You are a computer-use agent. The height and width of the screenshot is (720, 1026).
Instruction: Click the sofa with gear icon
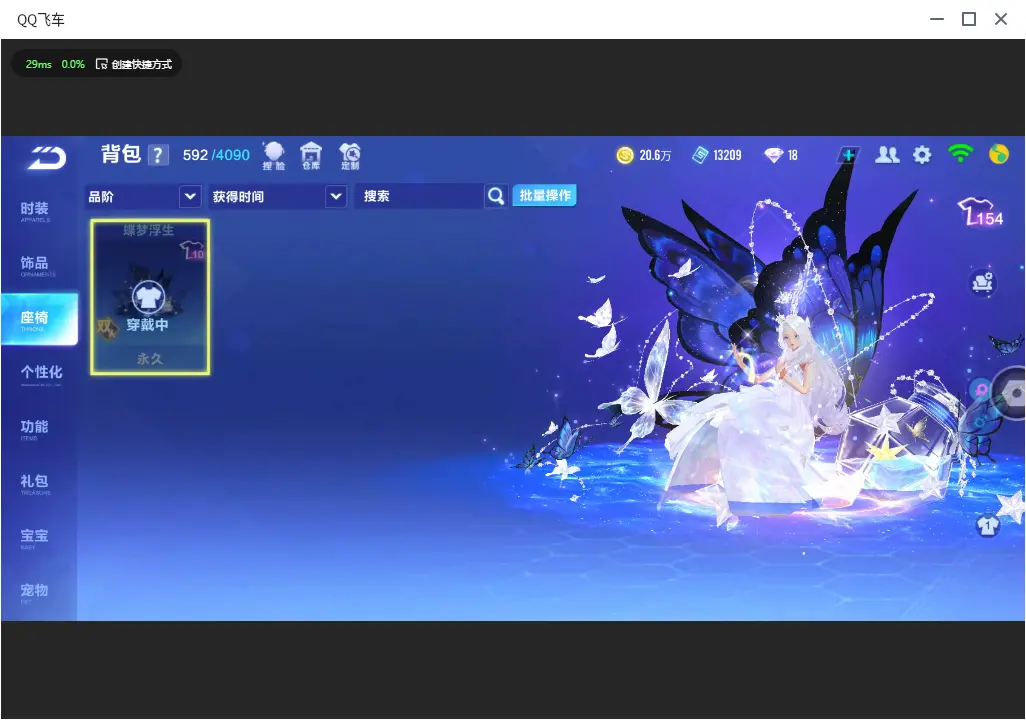point(982,283)
